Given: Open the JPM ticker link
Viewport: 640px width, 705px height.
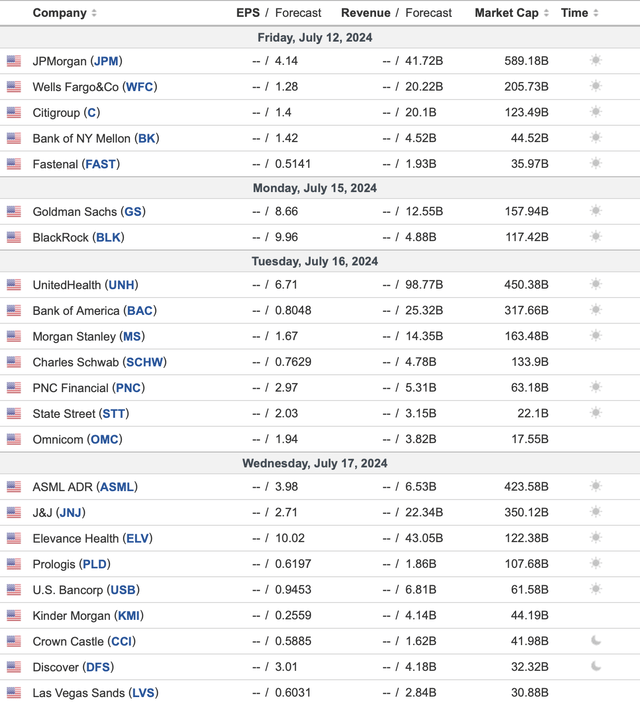Looking at the screenshot, I should tap(106, 61).
